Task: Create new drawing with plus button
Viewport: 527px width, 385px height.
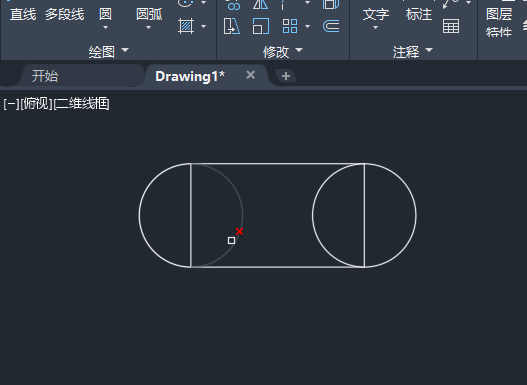Action: click(x=286, y=76)
